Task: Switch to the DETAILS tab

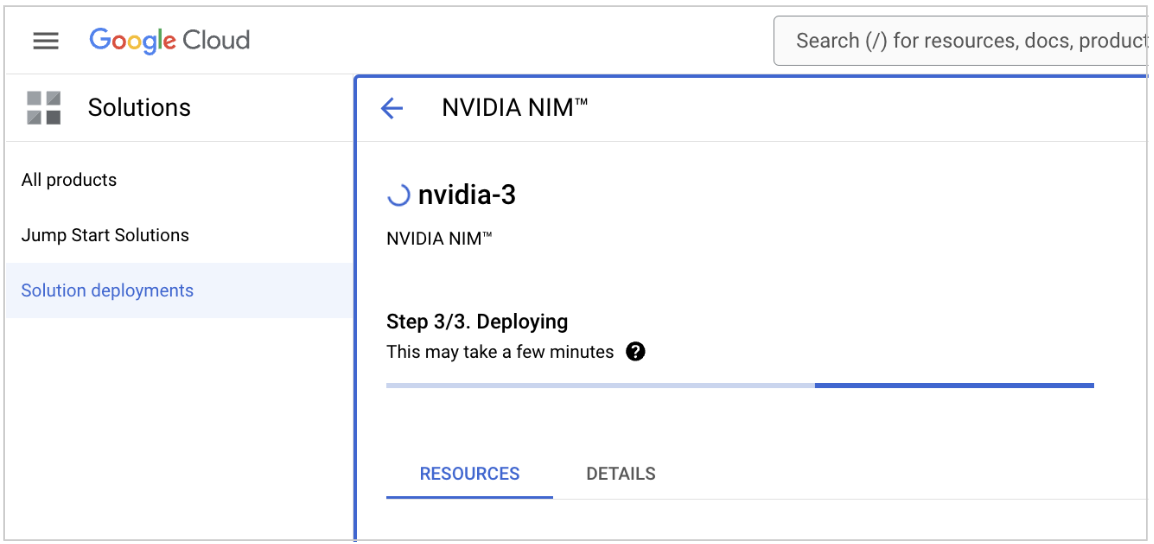Action: click(x=620, y=474)
